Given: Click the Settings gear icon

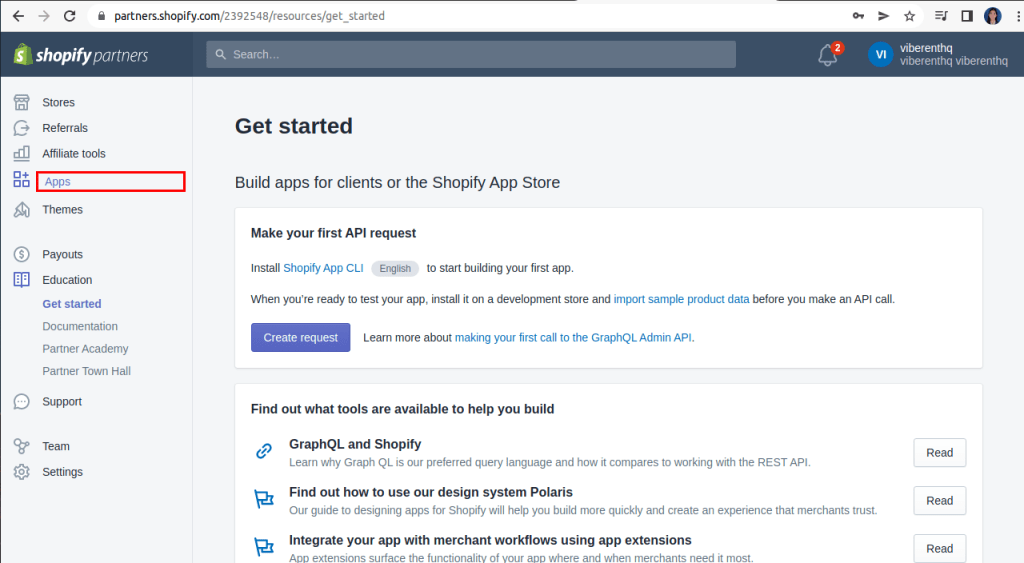Looking at the screenshot, I should coord(21,472).
